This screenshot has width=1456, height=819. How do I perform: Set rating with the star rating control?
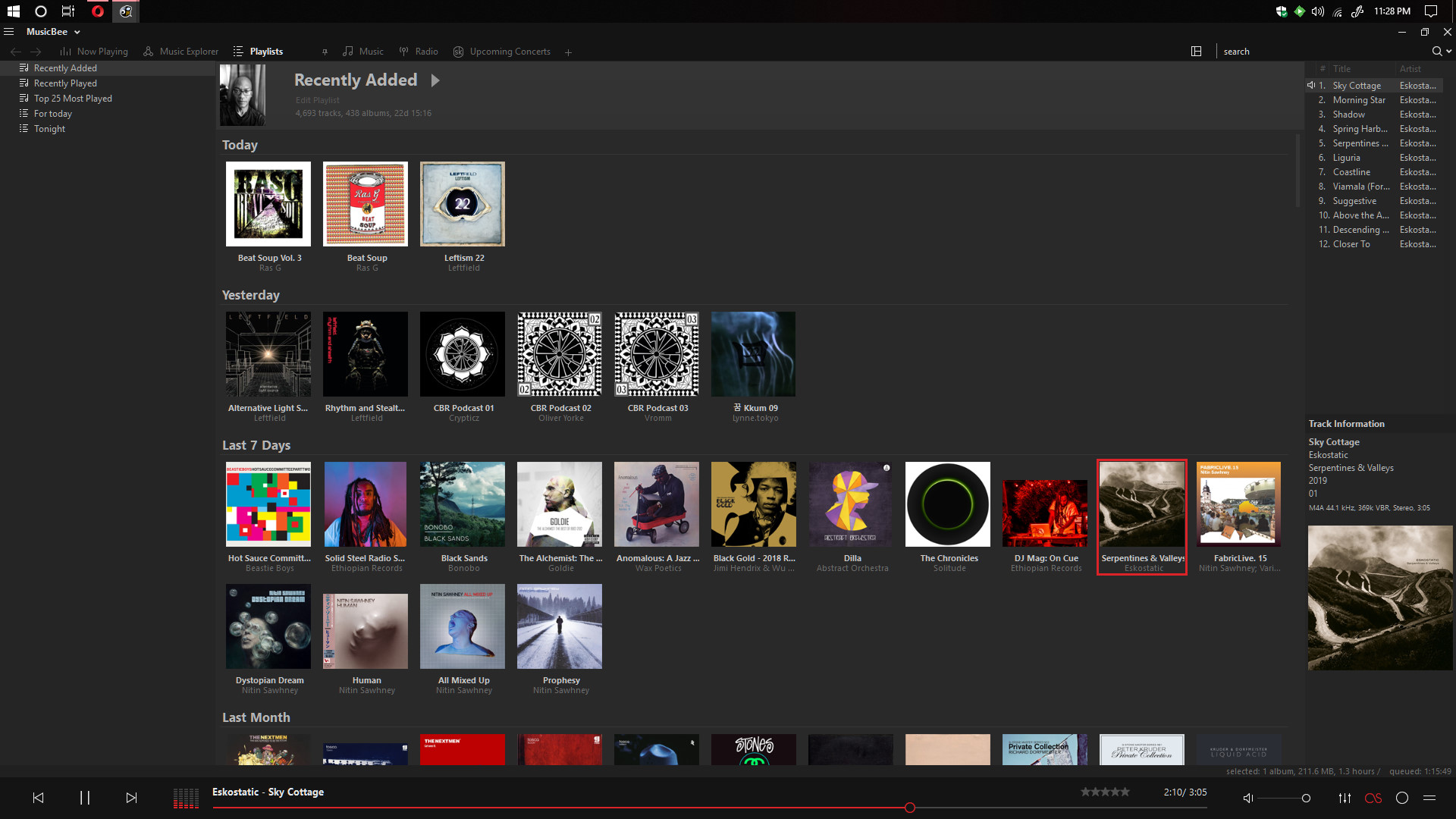point(1105,792)
